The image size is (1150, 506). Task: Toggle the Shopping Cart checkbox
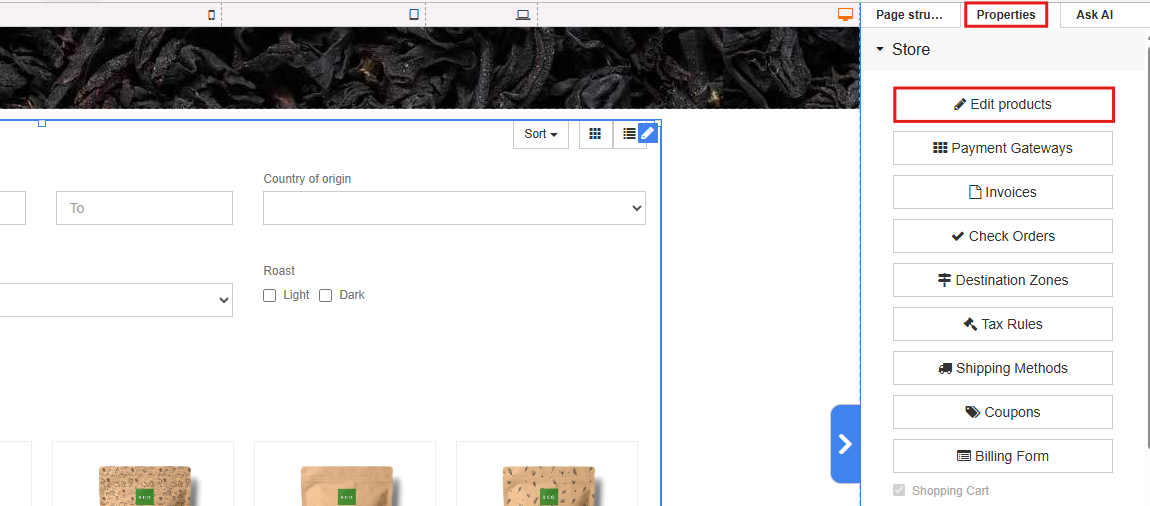[x=899, y=491]
